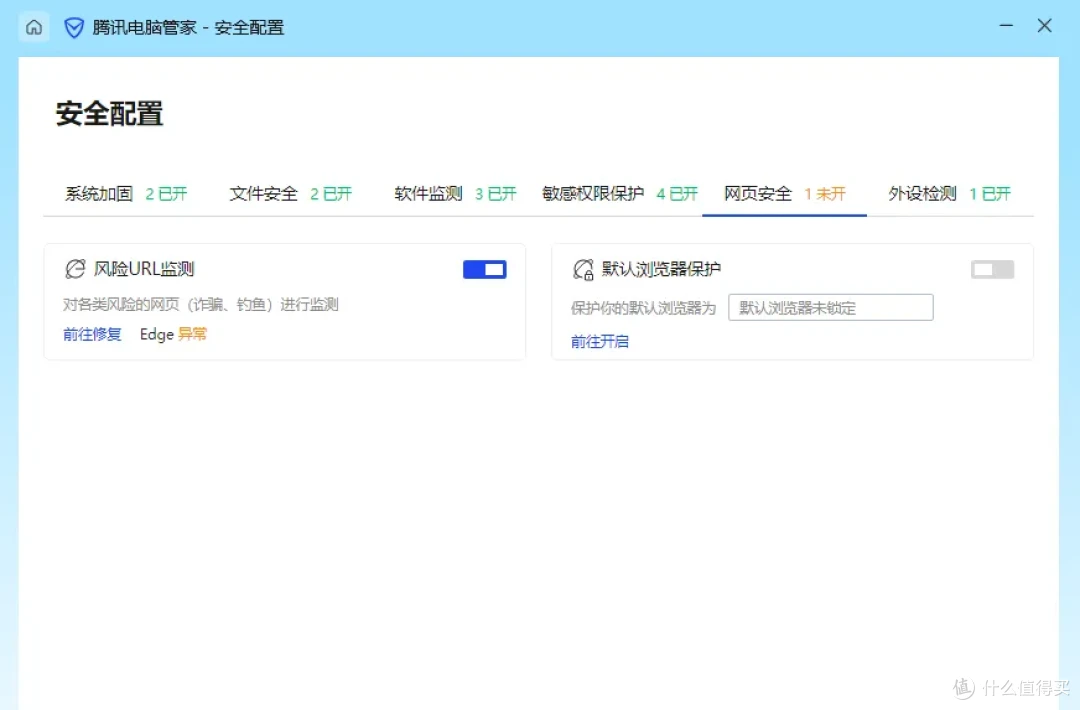Click the 前往修复 link
The height and width of the screenshot is (710, 1080).
coord(92,335)
